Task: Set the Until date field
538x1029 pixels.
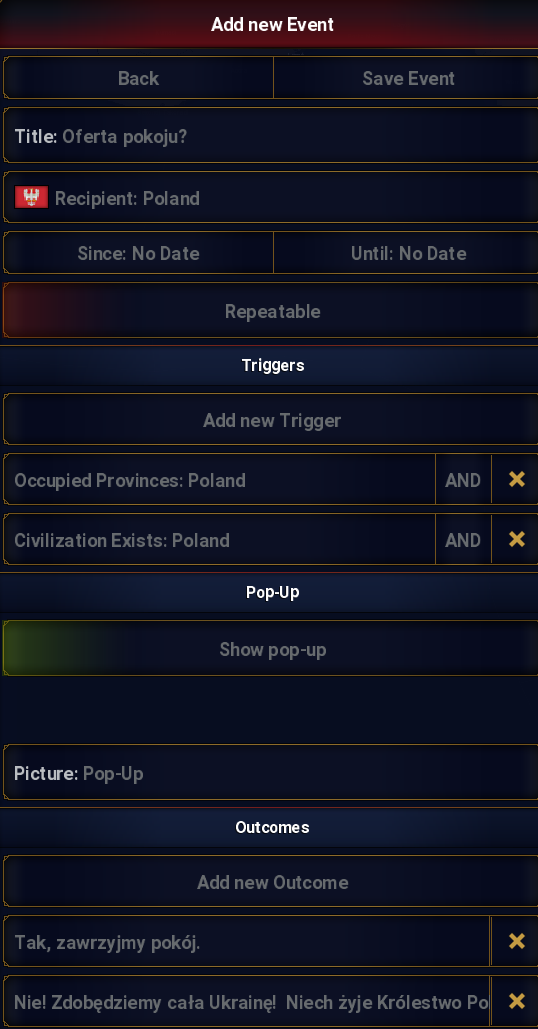Action: pos(406,253)
